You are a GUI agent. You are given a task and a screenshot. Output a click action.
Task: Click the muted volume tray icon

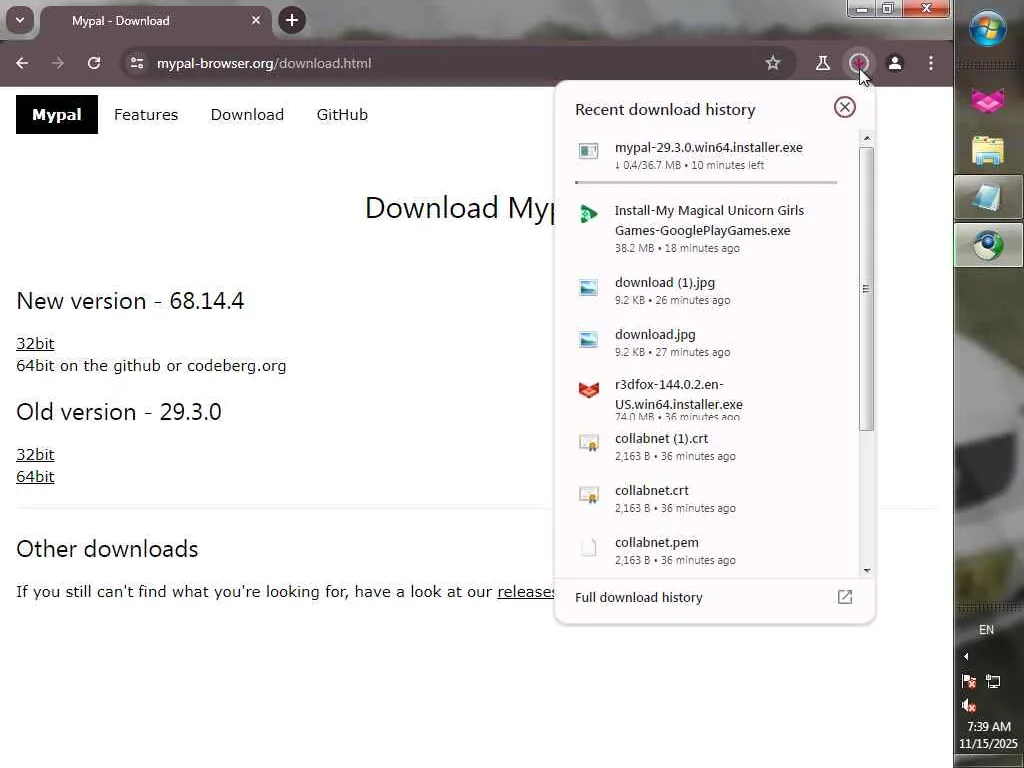coord(969,705)
